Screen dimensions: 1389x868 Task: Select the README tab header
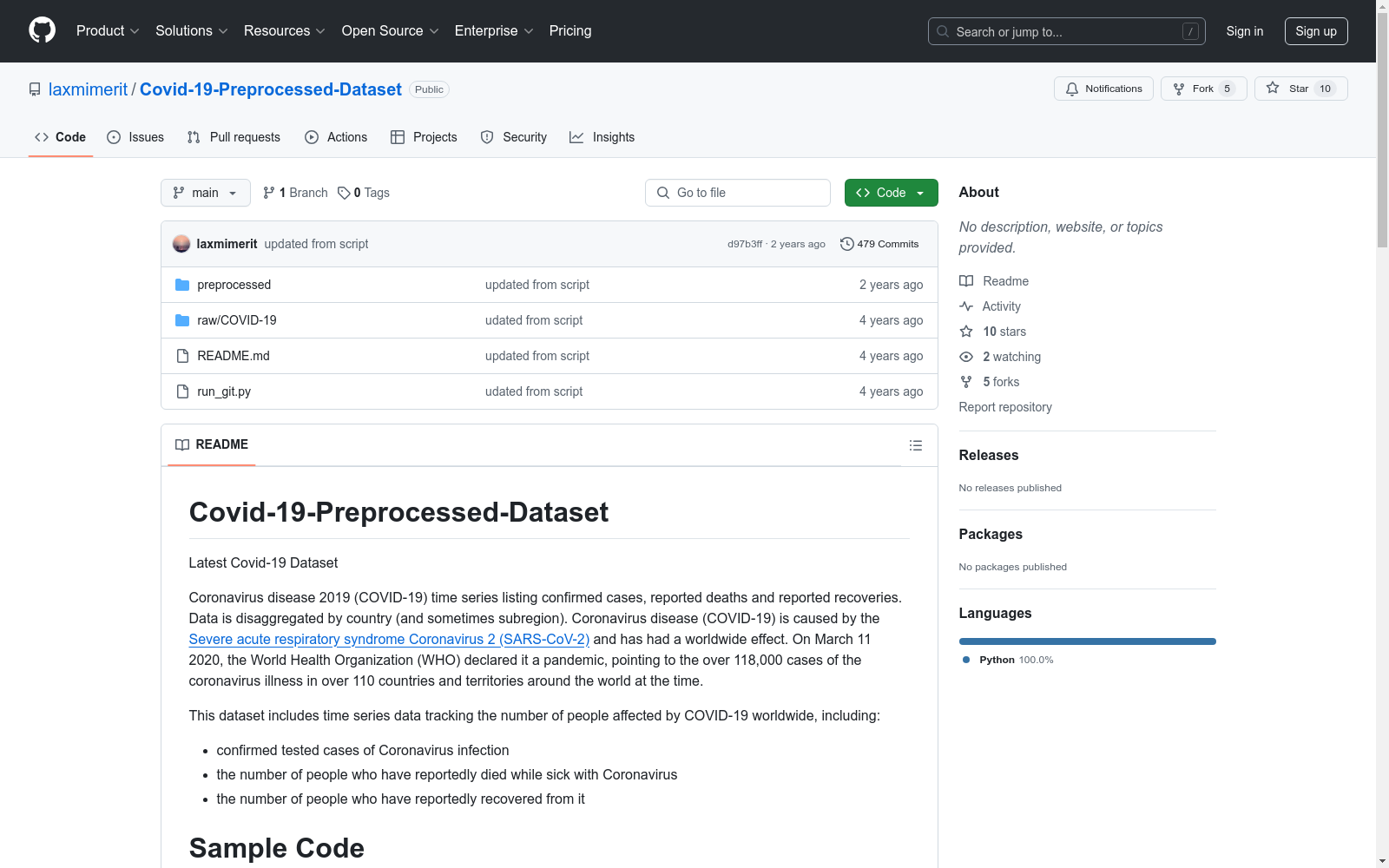click(x=212, y=444)
